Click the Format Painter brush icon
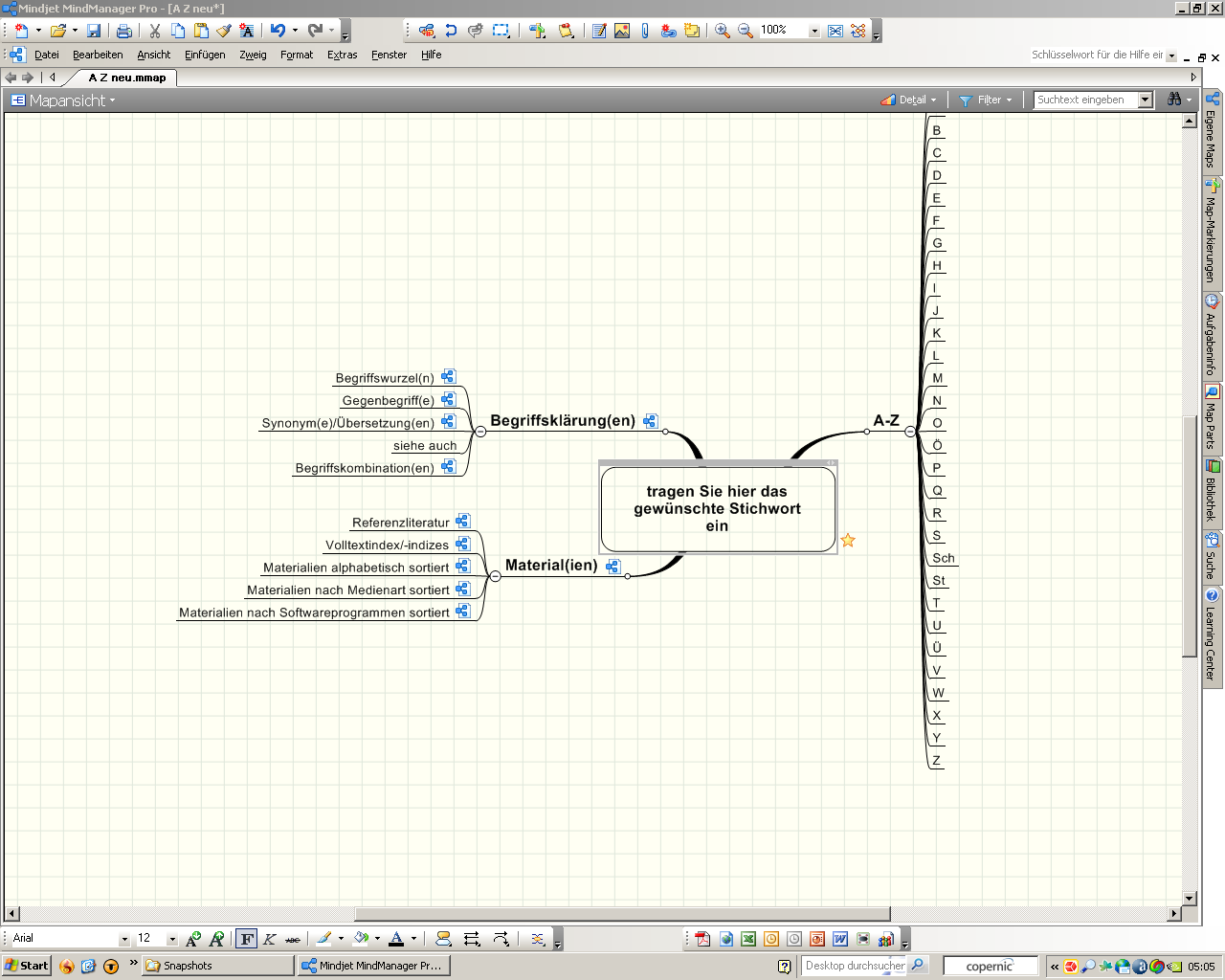This screenshot has width=1225, height=980. click(224, 31)
